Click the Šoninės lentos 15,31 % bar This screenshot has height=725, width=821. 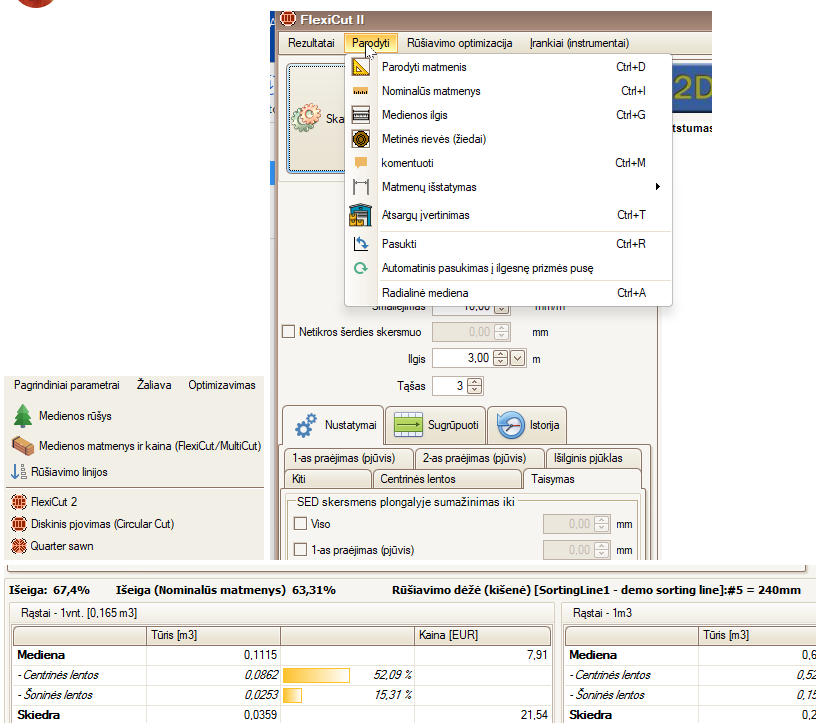pos(292,695)
